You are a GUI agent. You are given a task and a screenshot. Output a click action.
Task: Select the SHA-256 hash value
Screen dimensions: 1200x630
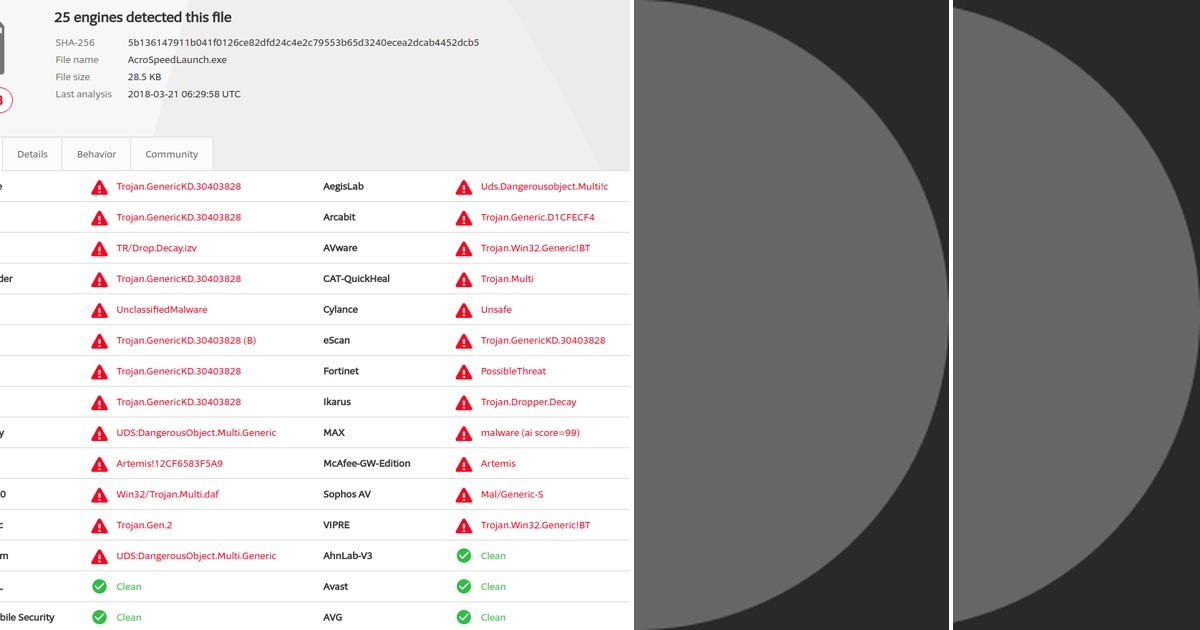(x=303, y=42)
